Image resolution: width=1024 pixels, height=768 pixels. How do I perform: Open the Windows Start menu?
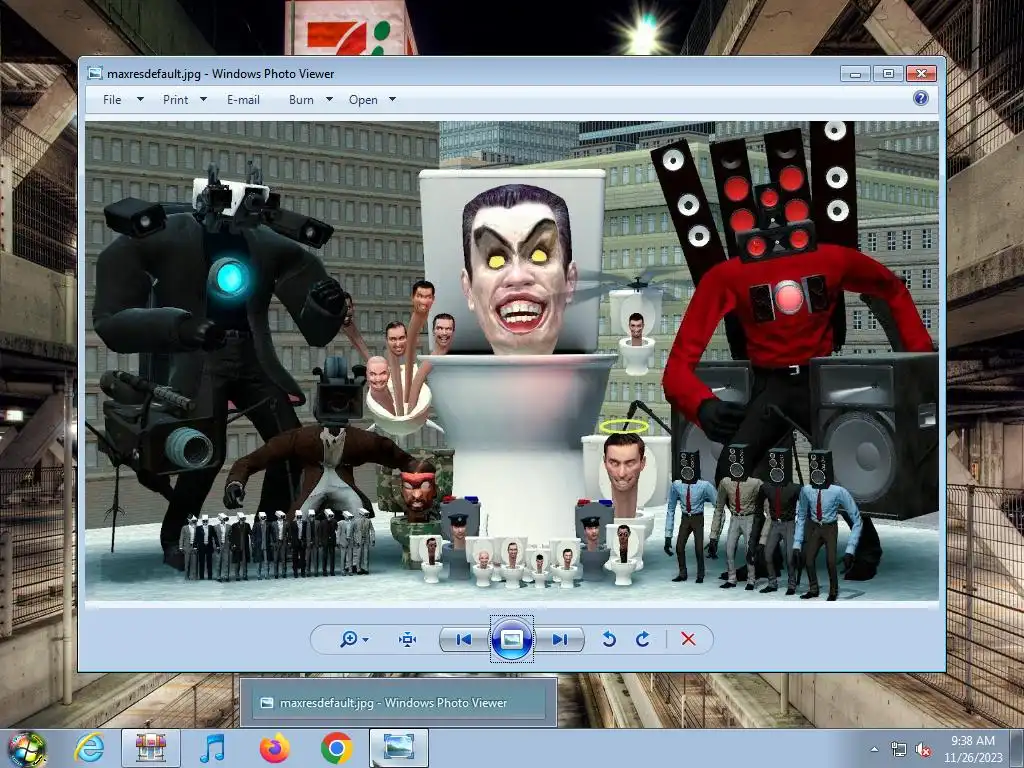(x=27, y=748)
